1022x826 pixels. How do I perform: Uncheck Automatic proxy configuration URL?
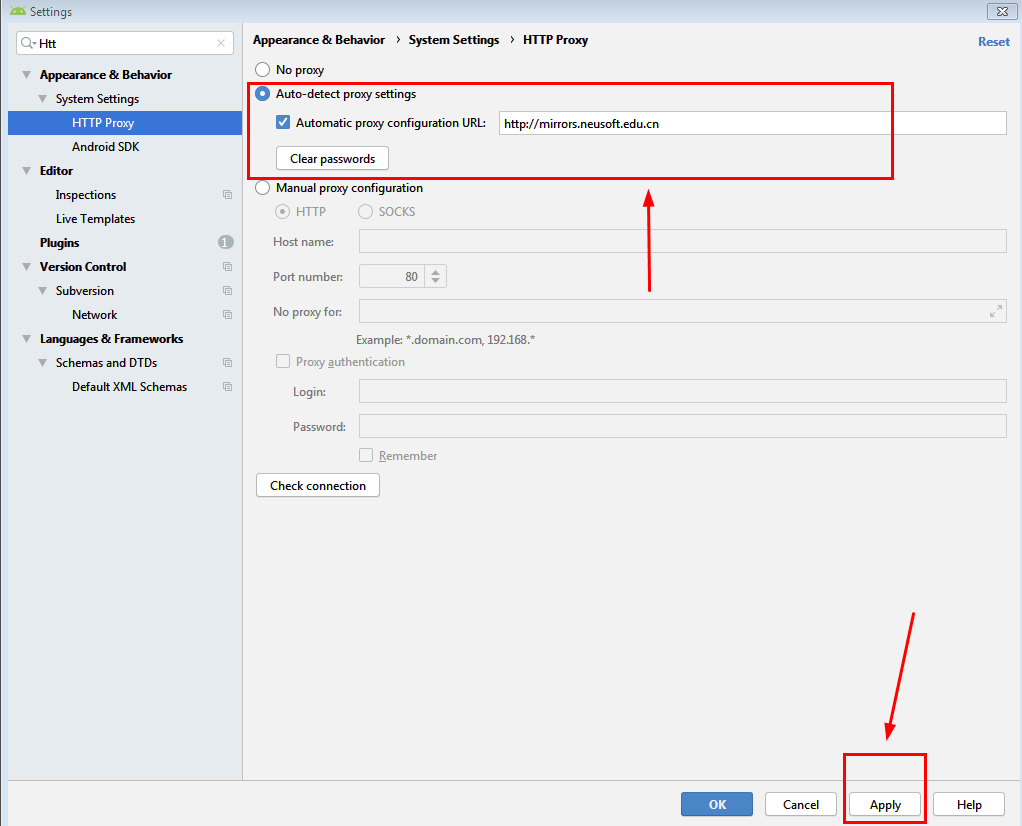pos(283,122)
